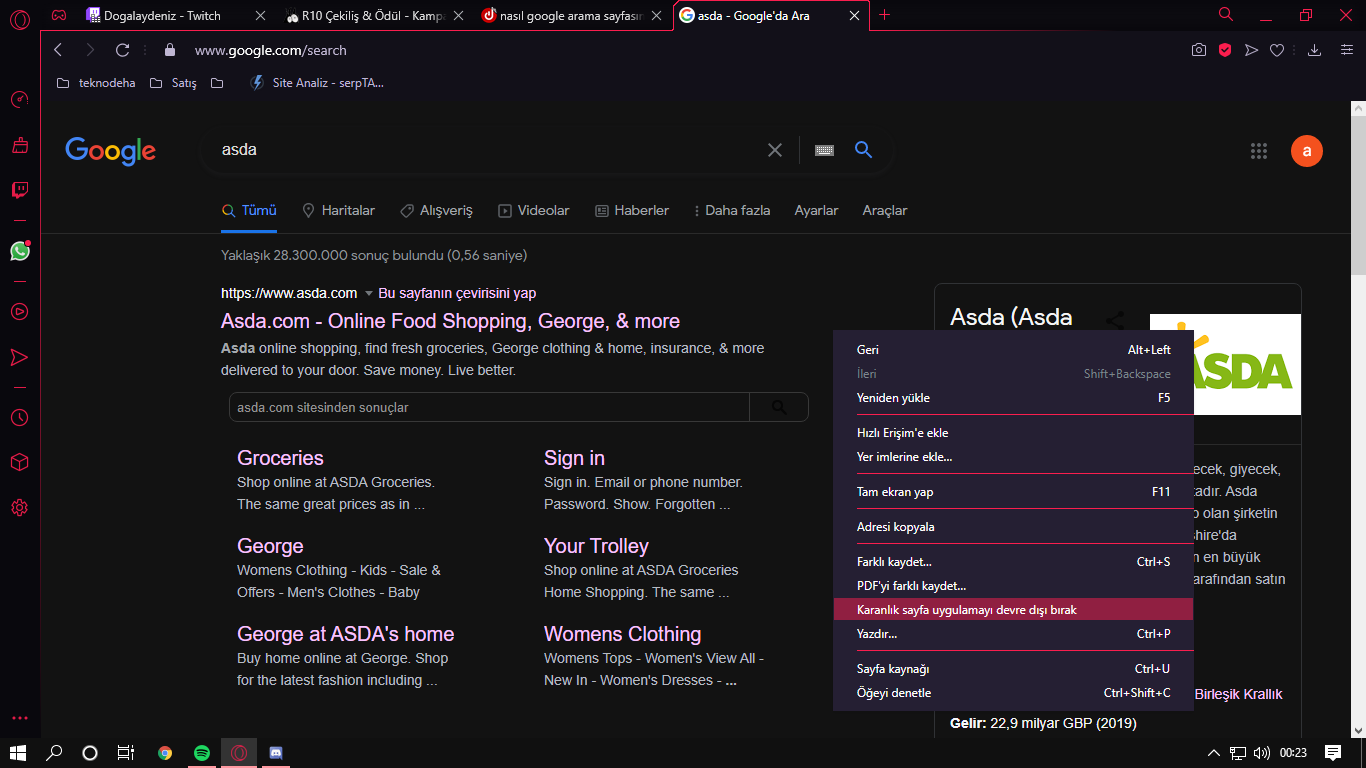Choose 'Hızlı Erişim'e ekle' context item
The image size is (1366, 768).
coord(1013,433)
